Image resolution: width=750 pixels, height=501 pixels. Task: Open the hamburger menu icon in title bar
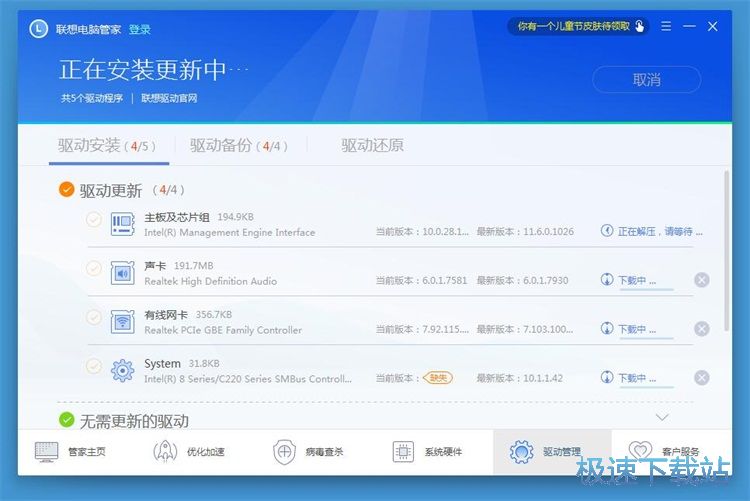[x=666, y=26]
